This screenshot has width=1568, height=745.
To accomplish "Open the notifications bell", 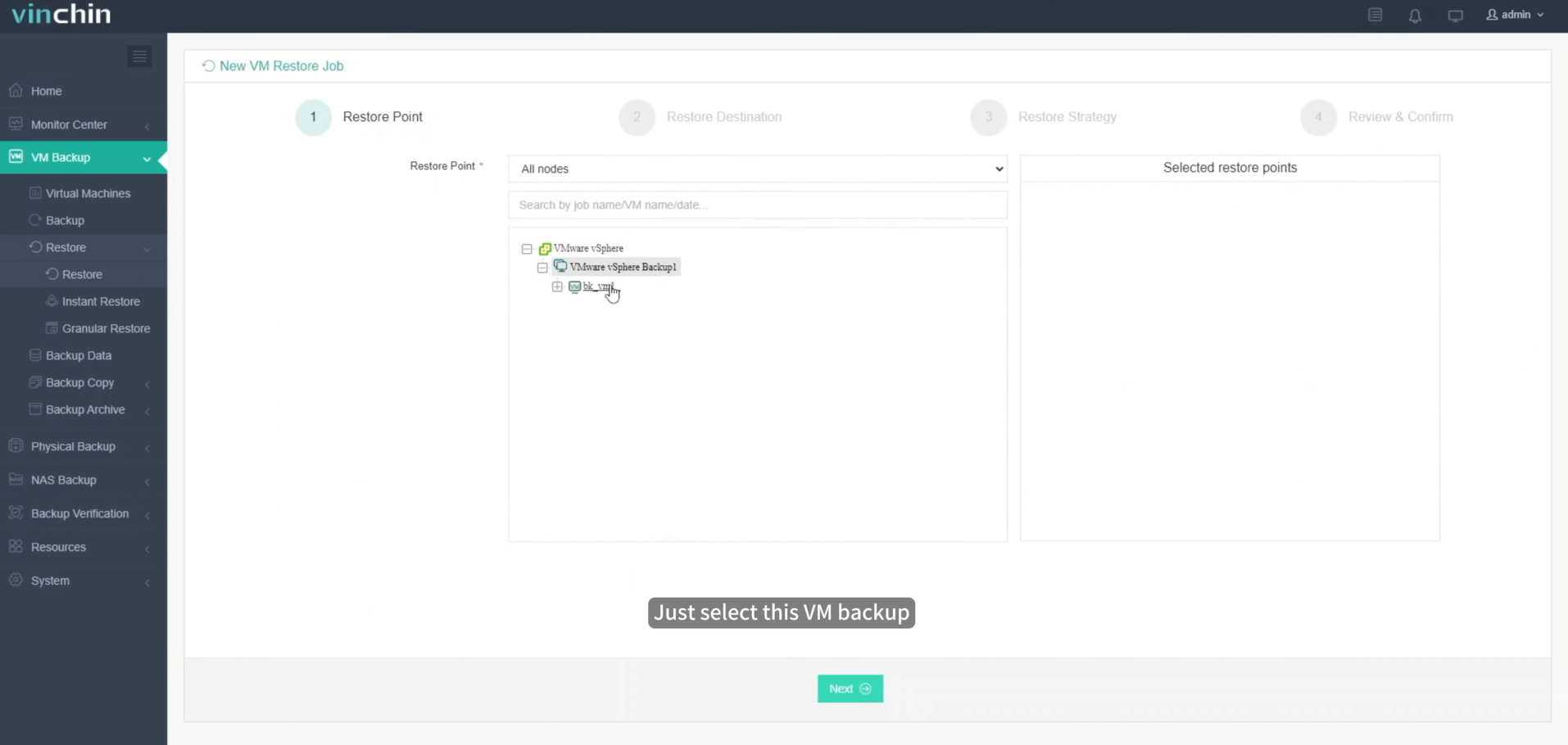I will pyautogui.click(x=1415, y=15).
